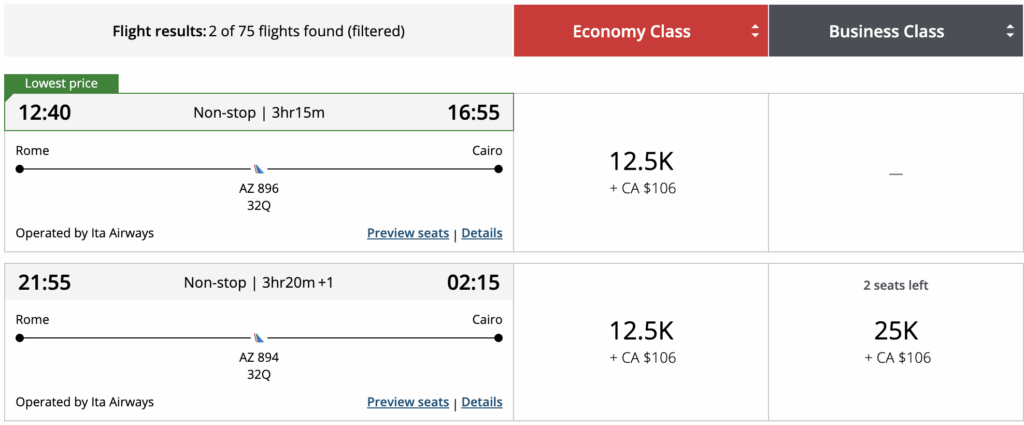Click the airline logo for flight AZ 894

(x=260, y=338)
